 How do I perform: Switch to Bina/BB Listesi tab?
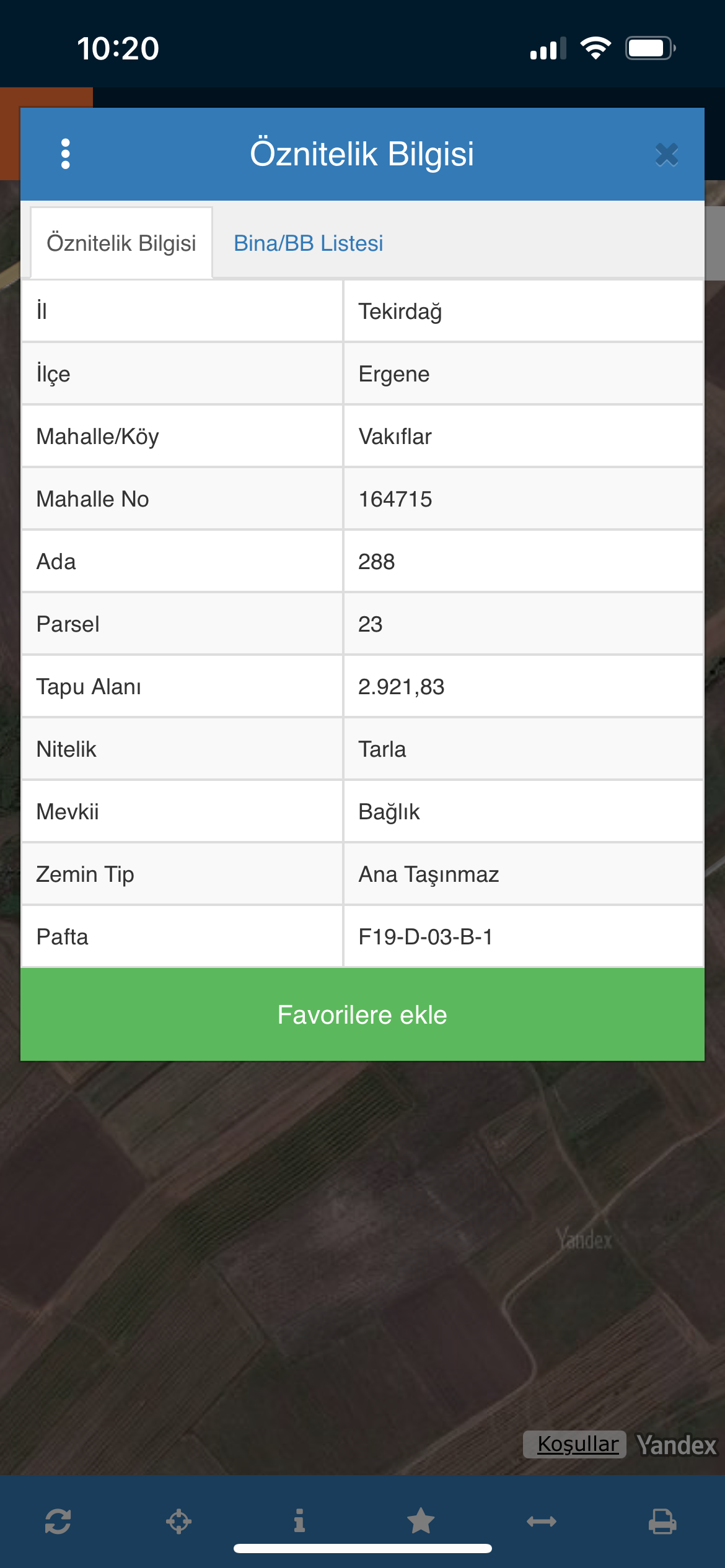(x=308, y=243)
